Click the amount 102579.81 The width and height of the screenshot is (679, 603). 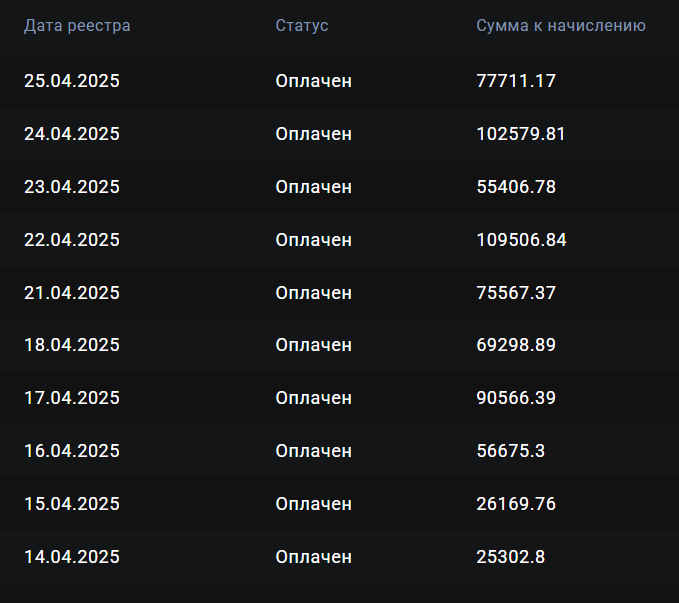[521, 134]
